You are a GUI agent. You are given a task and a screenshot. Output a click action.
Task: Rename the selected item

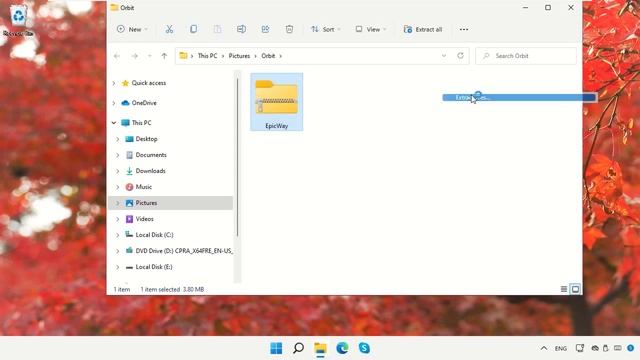tap(241, 29)
